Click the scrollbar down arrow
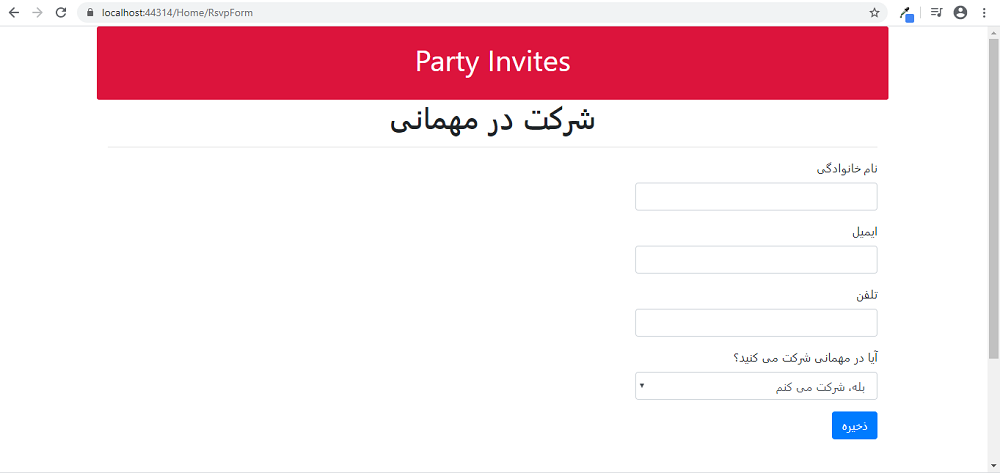1000x476 pixels. click(994, 466)
